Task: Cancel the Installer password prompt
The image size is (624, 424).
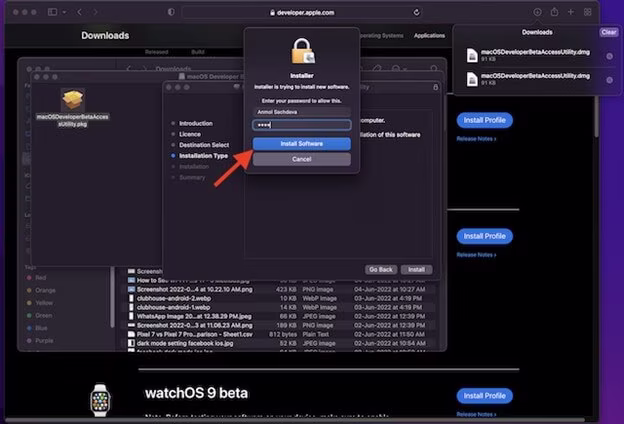Action: coord(302,159)
